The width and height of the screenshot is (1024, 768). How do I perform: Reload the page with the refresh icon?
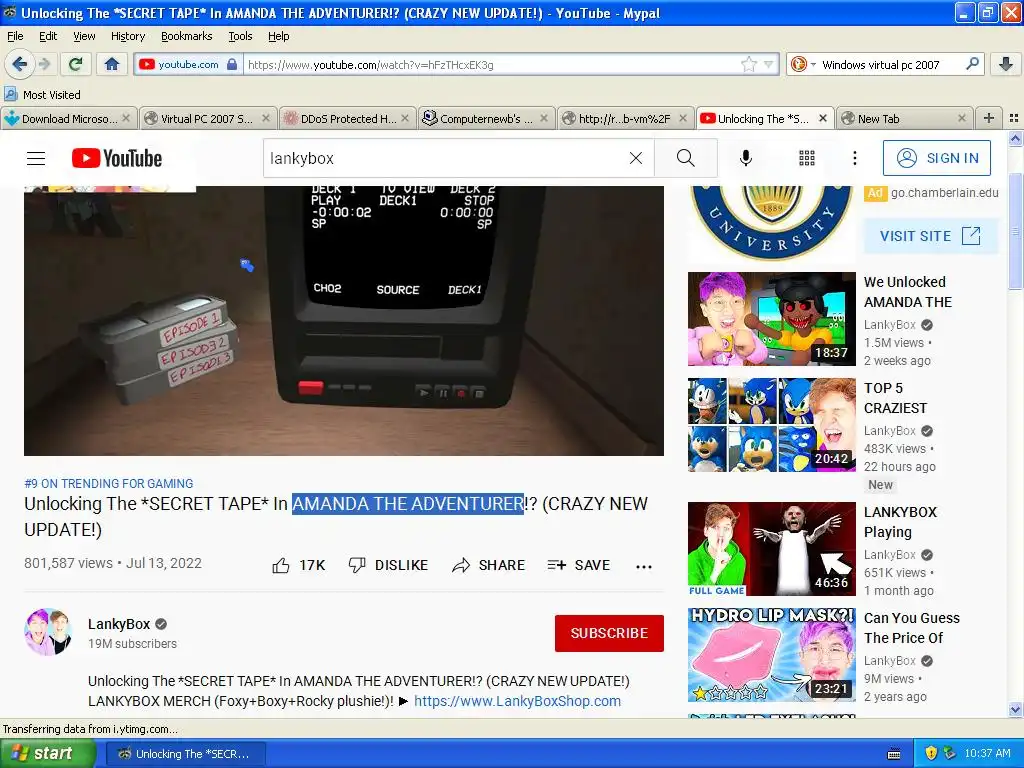coord(76,64)
